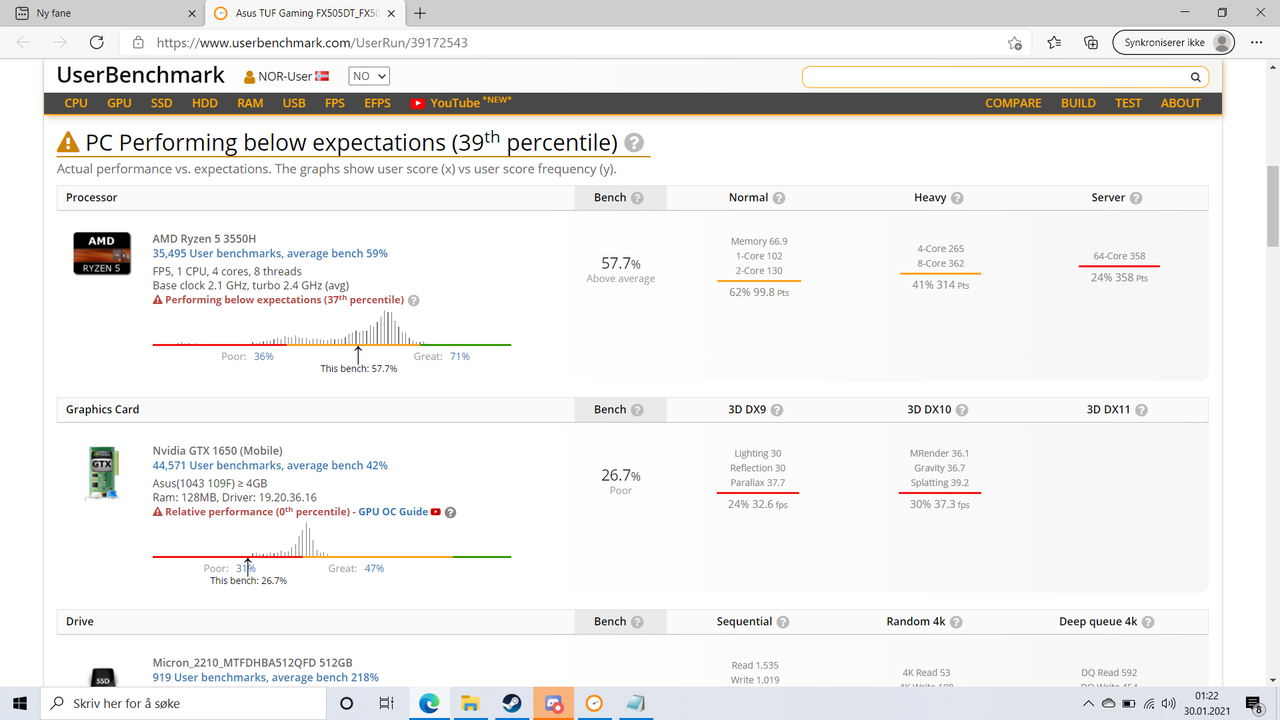This screenshot has width=1280, height=720.
Task: Open the NOR-User profile link
Action: (x=285, y=77)
